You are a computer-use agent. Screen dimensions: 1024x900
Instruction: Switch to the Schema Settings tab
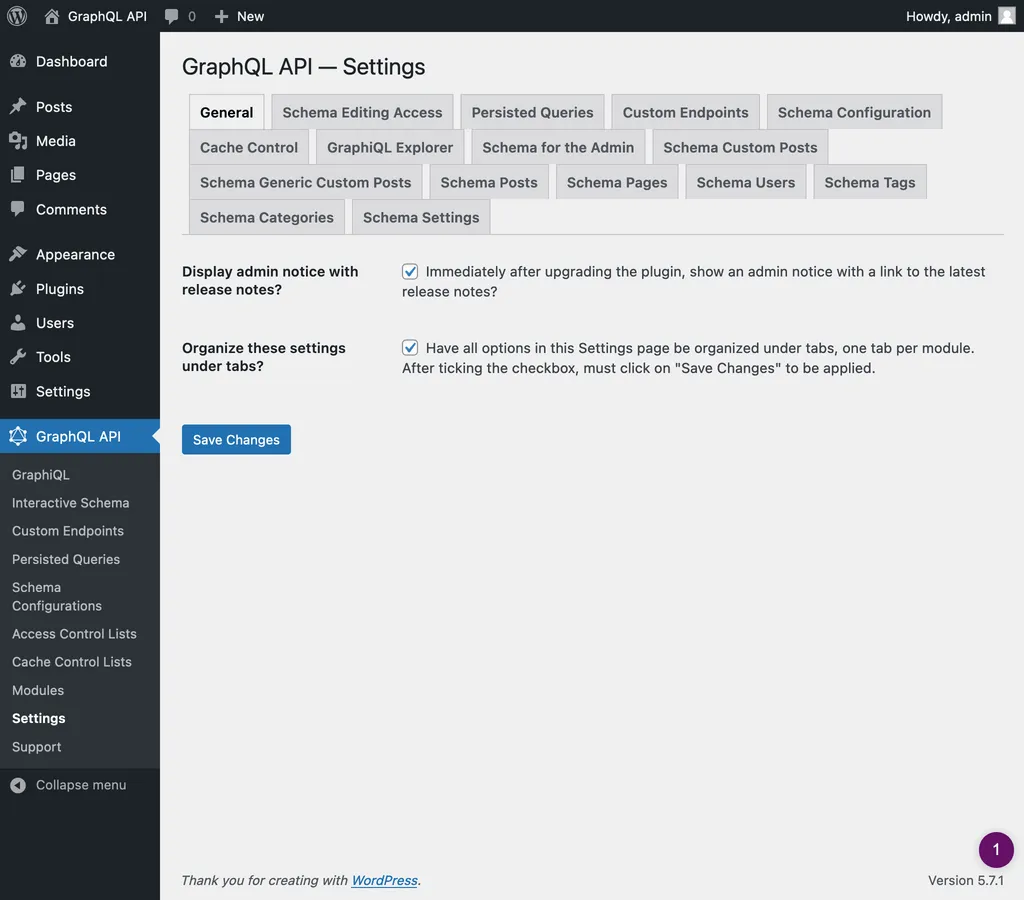pos(421,217)
